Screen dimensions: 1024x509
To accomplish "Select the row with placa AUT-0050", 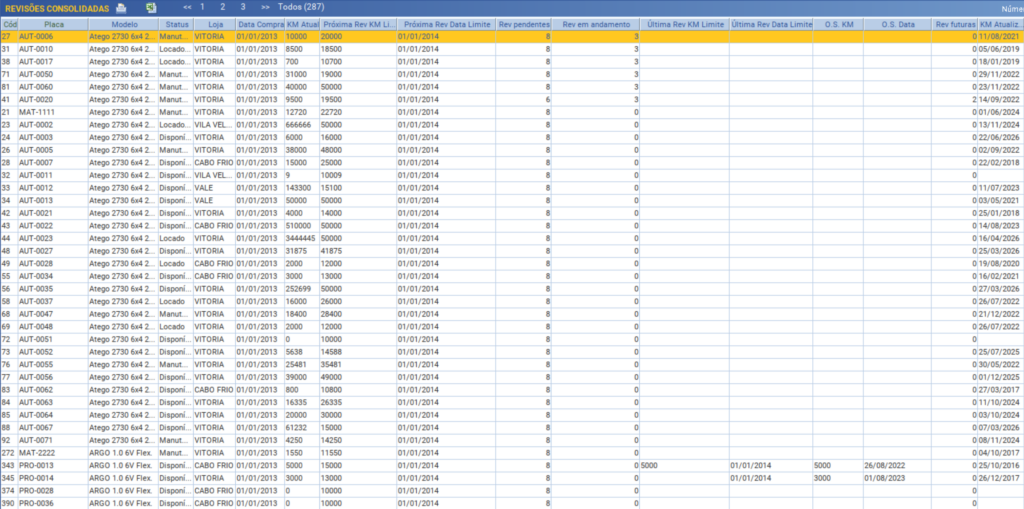I will pyautogui.click(x=512, y=74).
